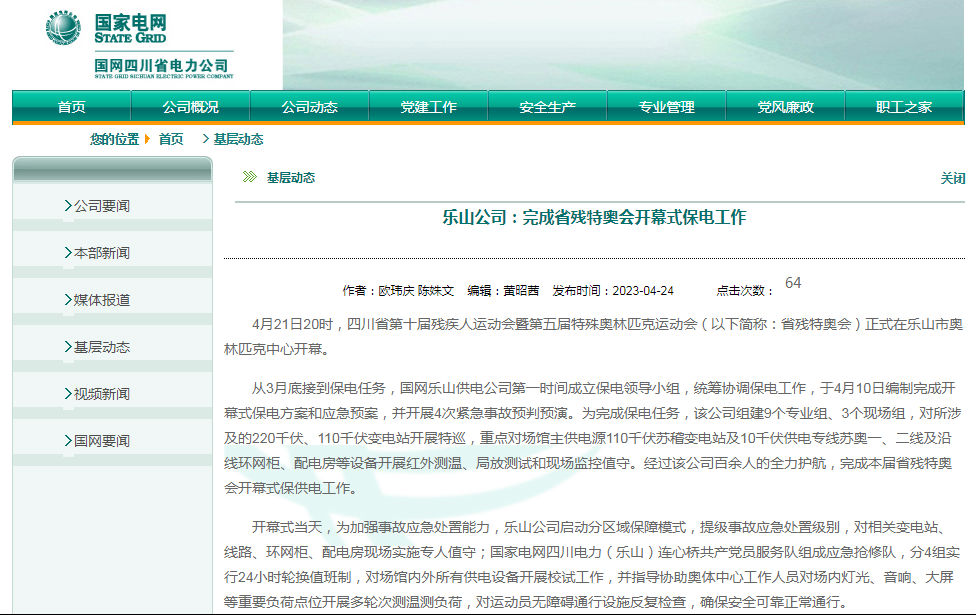This screenshot has width=976, height=615.
Task: Click the 首页 breadcrumb link
Action: coord(171,139)
